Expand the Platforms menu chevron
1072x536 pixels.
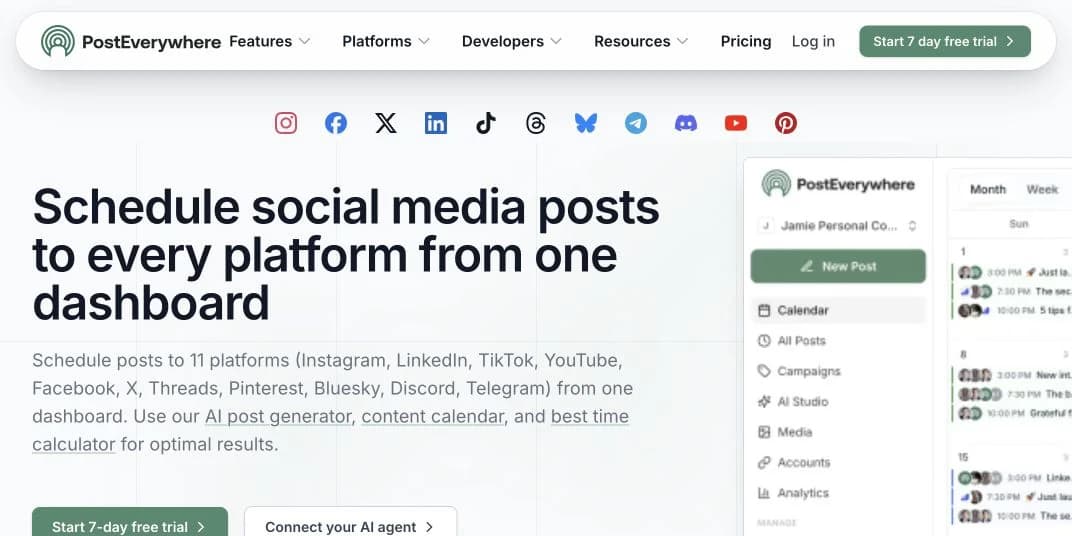tap(424, 41)
